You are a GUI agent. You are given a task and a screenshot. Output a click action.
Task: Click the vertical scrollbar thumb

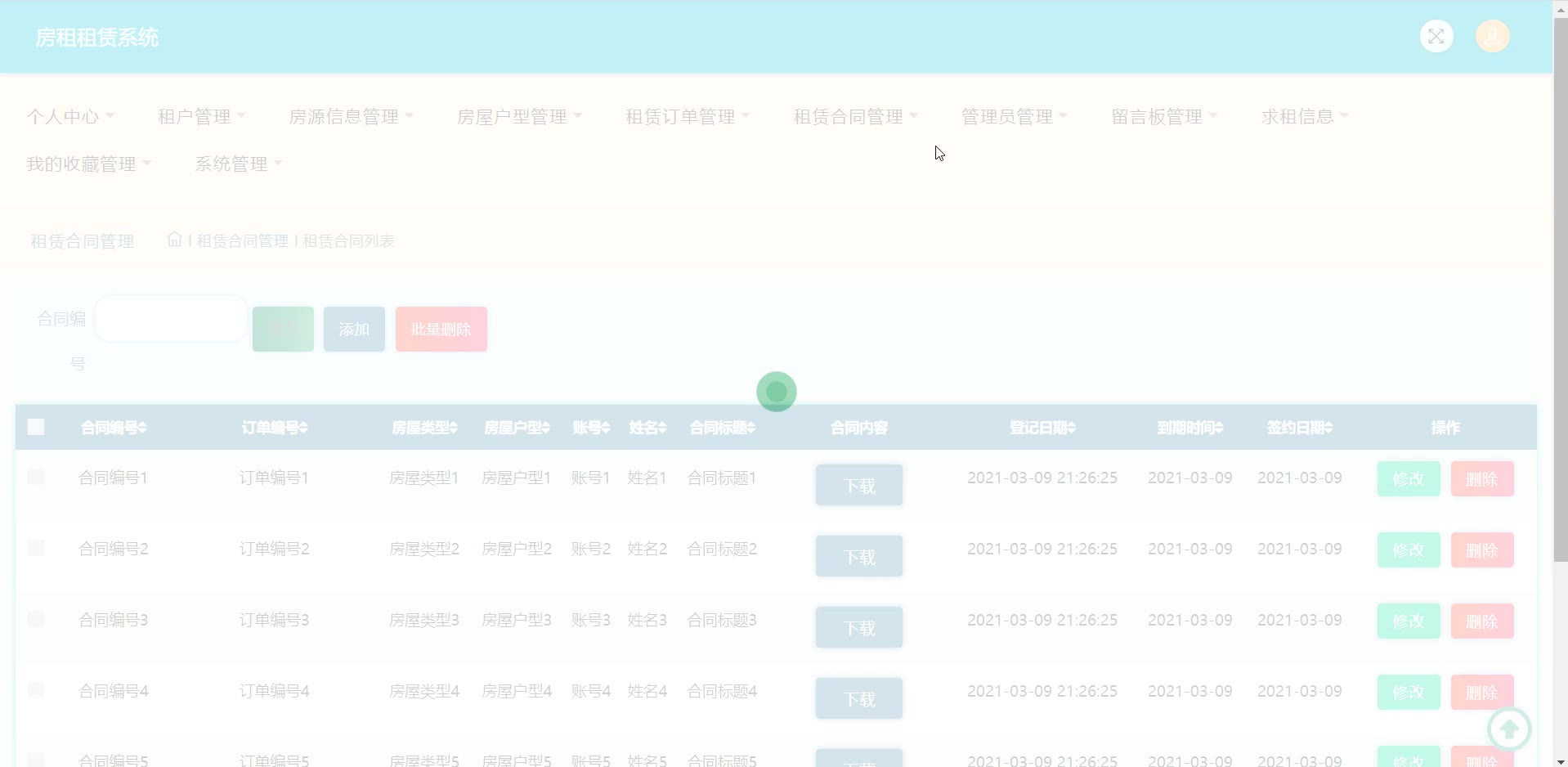[x=1561, y=289]
